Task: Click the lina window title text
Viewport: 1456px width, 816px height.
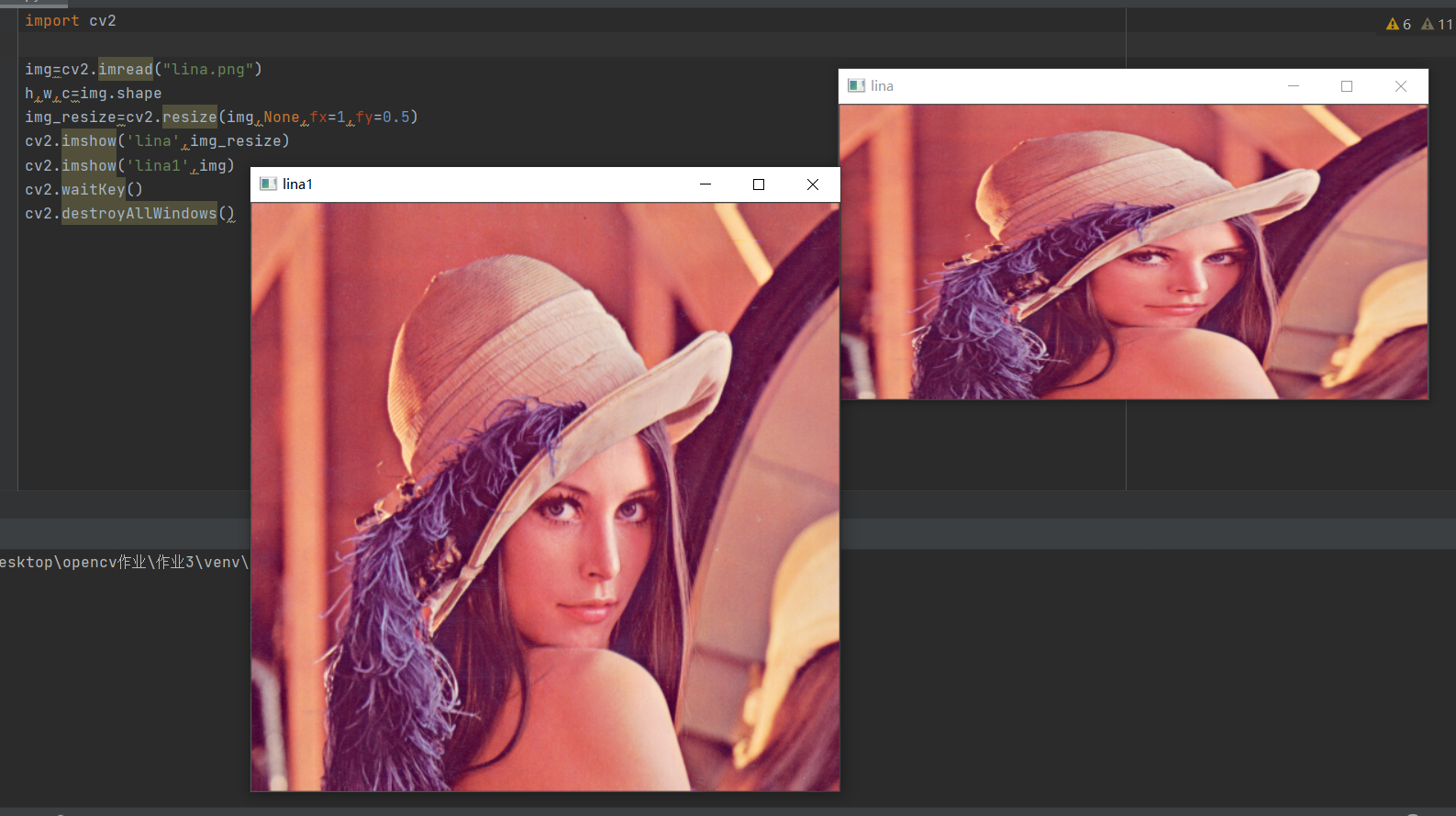Action: click(882, 86)
